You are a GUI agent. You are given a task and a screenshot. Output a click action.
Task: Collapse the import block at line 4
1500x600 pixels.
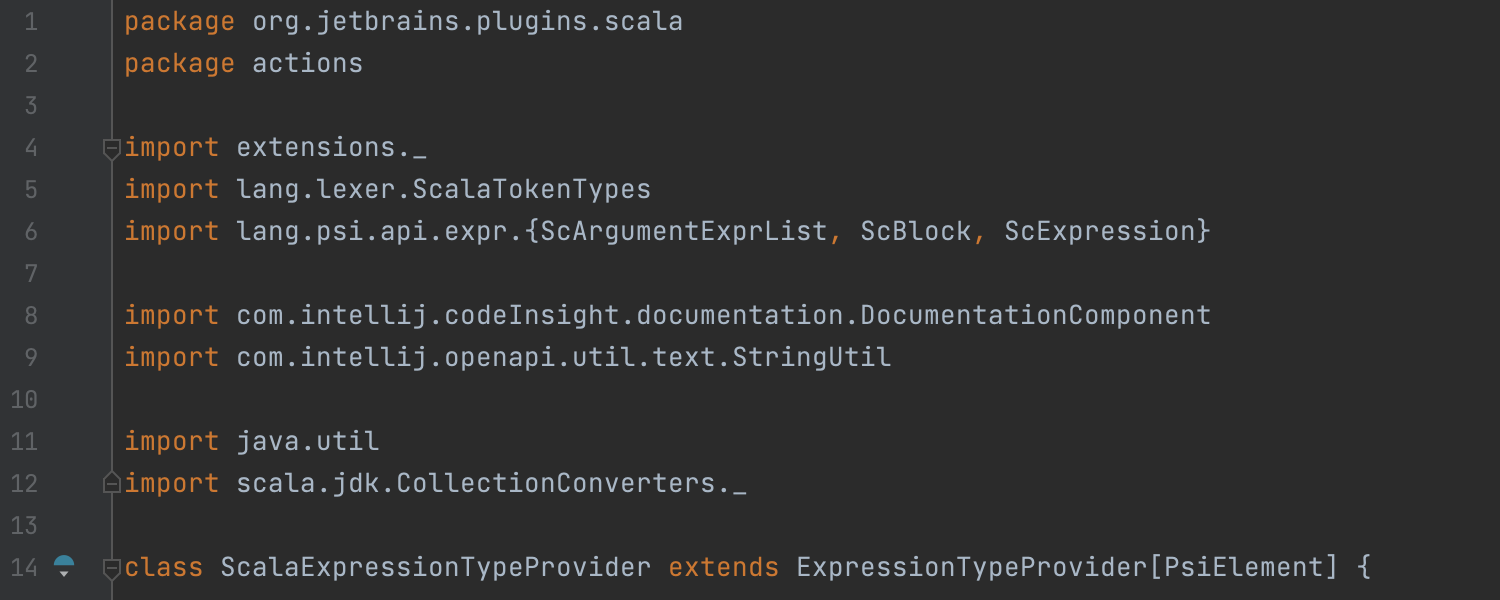click(x=112, y=149)
